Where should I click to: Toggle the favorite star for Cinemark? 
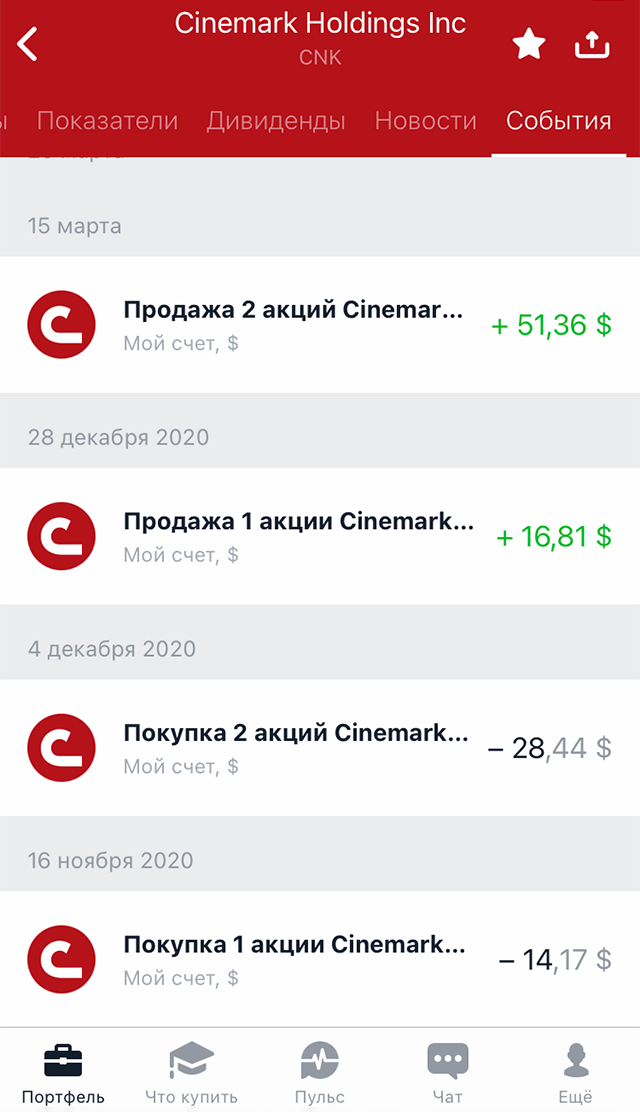tap(528, 44)
